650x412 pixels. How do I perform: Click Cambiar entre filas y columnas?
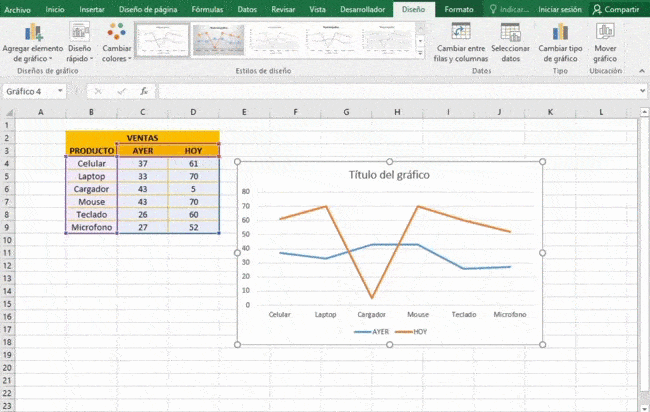pyautogui.click(x=461, y=42)
